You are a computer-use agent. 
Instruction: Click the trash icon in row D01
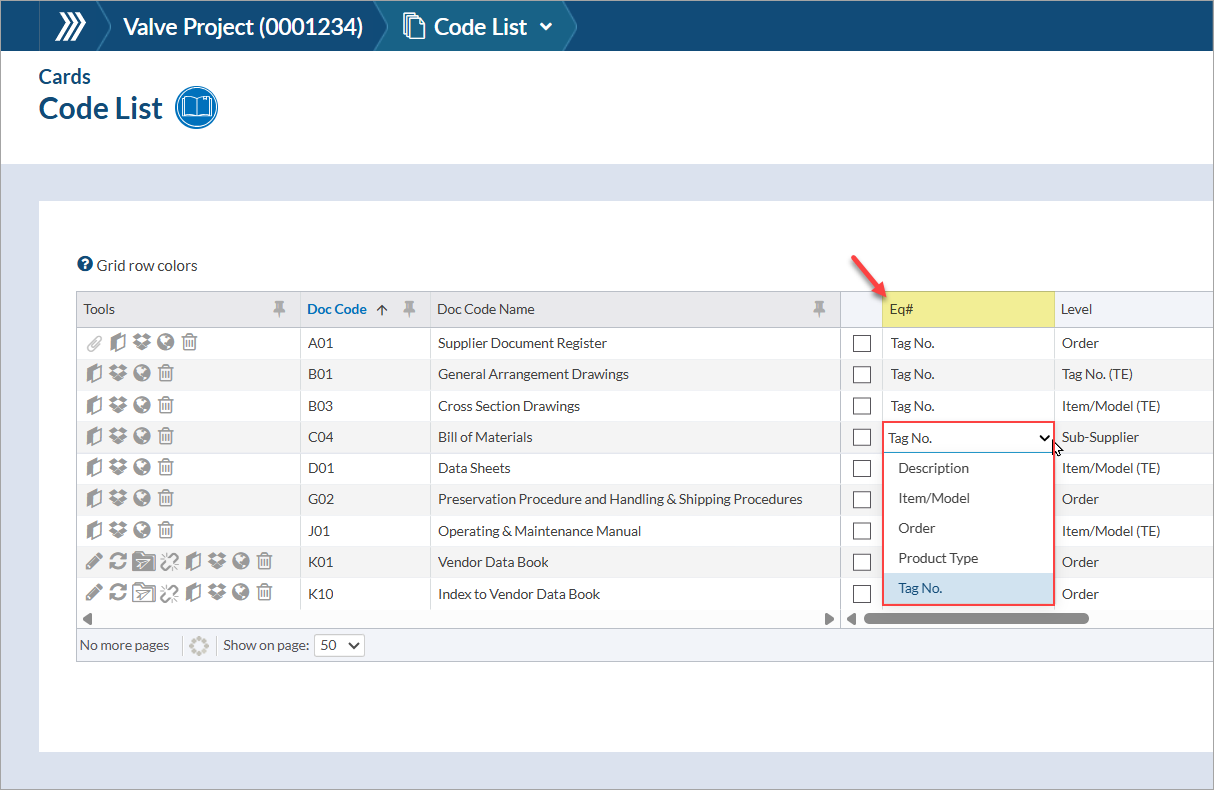[x=166, y=468]
